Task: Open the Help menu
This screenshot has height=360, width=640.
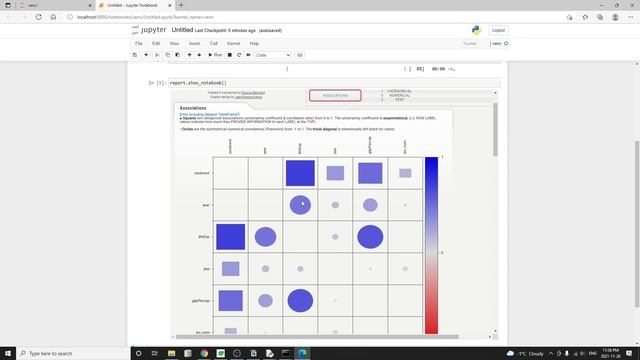Action: (254, 43)
